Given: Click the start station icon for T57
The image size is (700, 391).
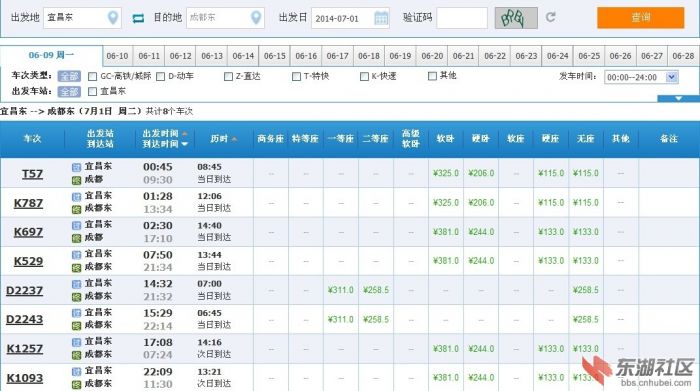Looking at the screenshot, I should [x=76, y=167].
